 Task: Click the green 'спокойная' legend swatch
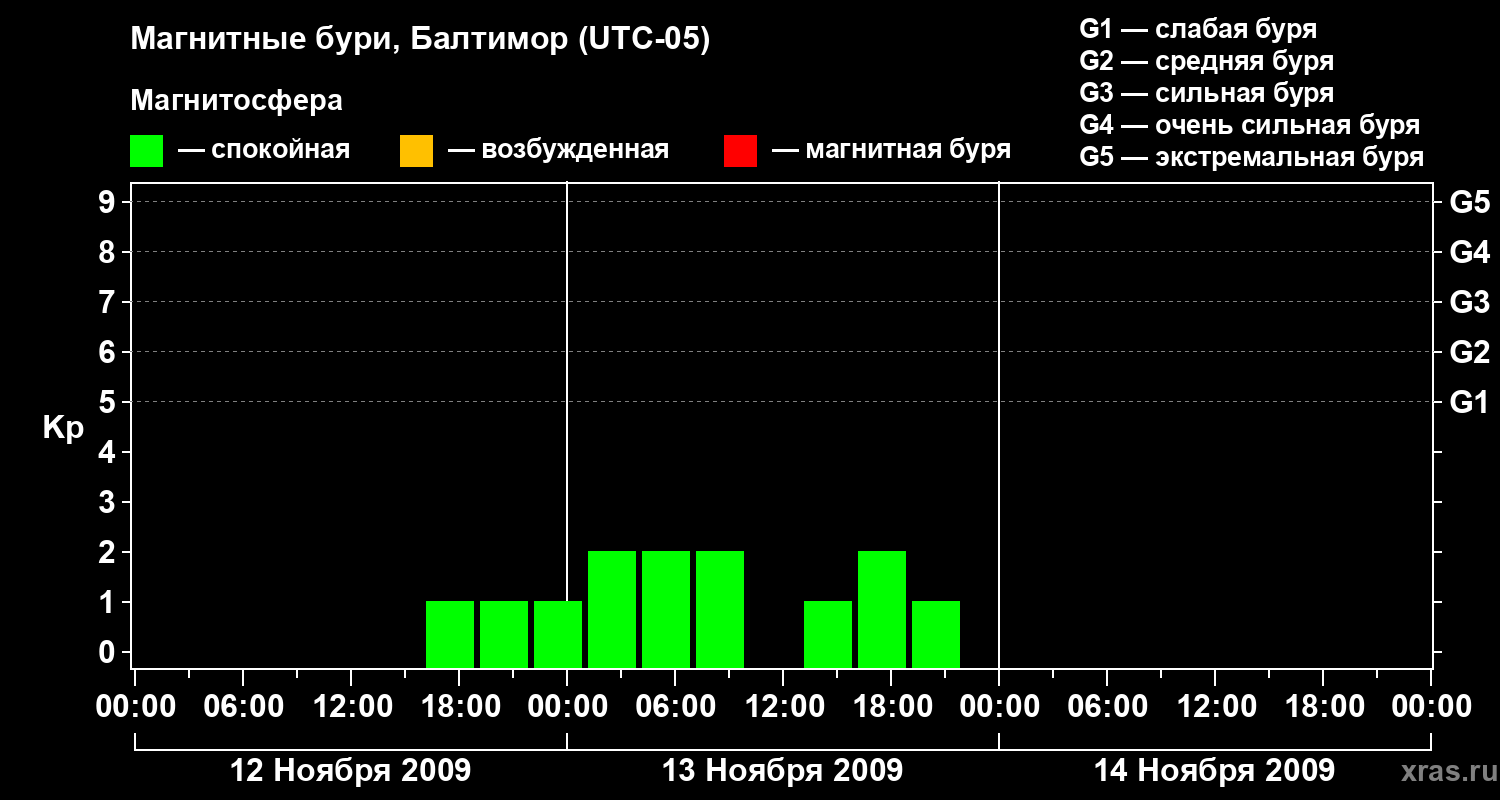(x=146, y=151)
